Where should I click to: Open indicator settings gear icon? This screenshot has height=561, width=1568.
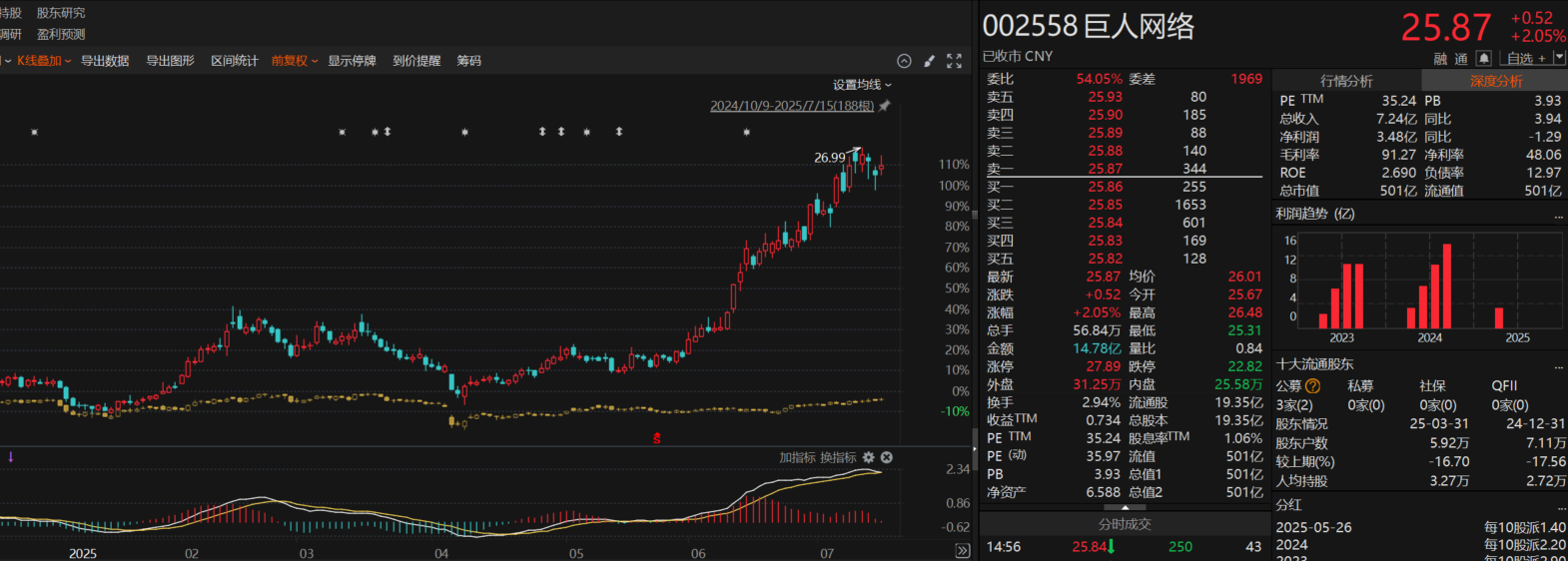(x=868, y=457)
